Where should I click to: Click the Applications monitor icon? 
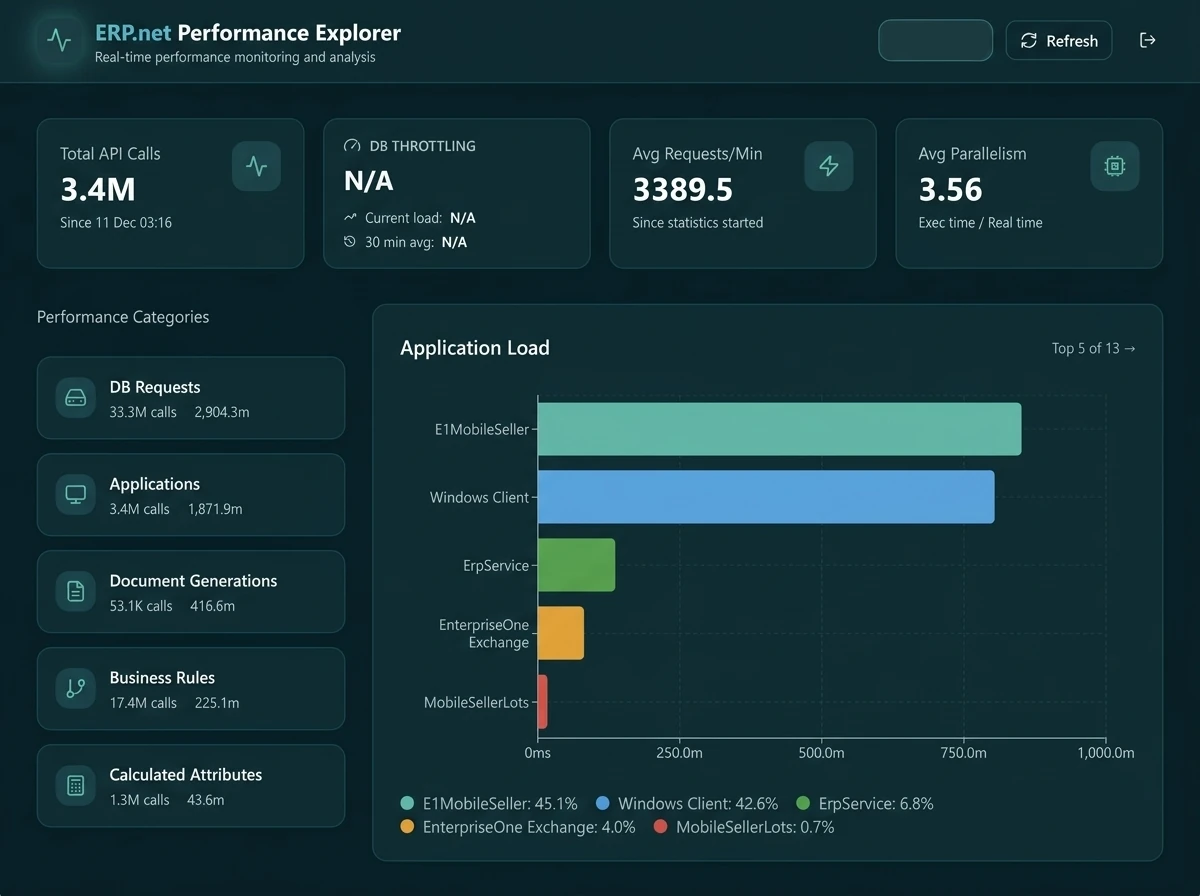pyautogui.click(x=76, y=495)
